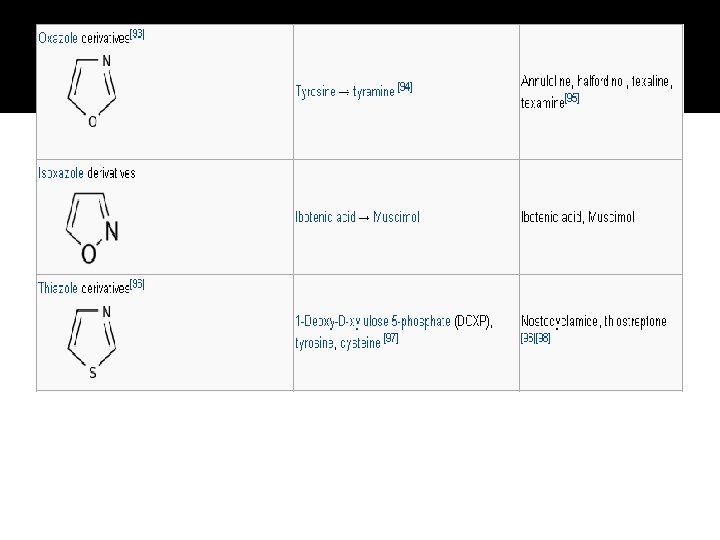The height and width of the screenshot is (540, 720).
Task: Open the Muscimol link in middle column
Action: click(396, 217)
